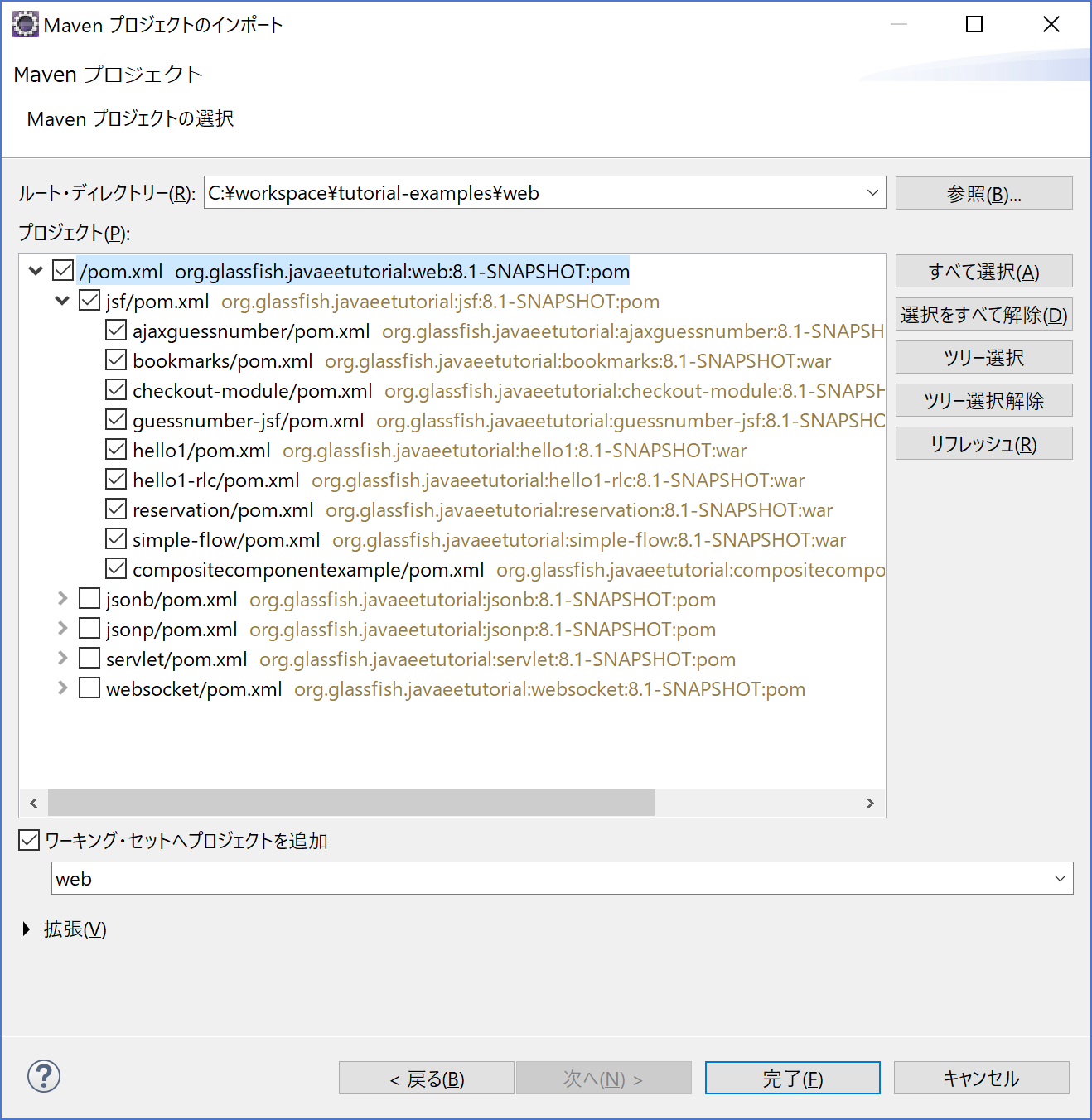Select the guessnumber-jsf/pom.xml row text
The height and width of the screenshot is (1120, 1092).
pyautogui.click(x=509, y=420)
